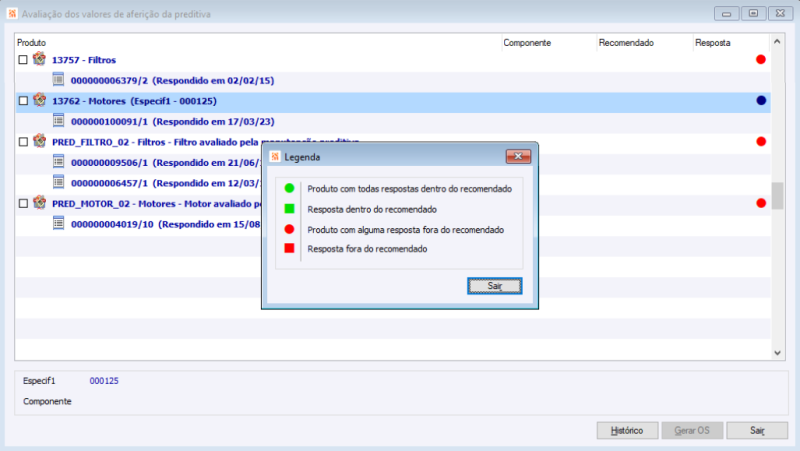Click red status dot on PRED_MOTOR_02 row

pos(761,203)
